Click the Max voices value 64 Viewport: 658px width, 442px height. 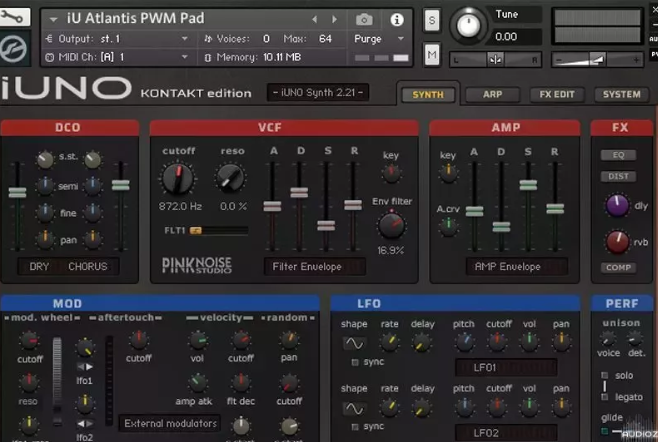pyautogui.click(x=325, y=39)
